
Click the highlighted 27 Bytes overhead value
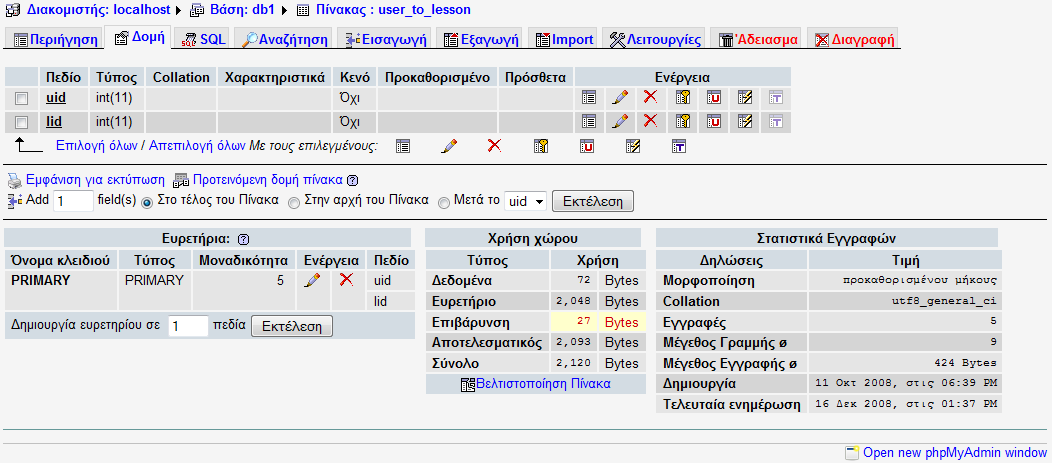(597, 322)
